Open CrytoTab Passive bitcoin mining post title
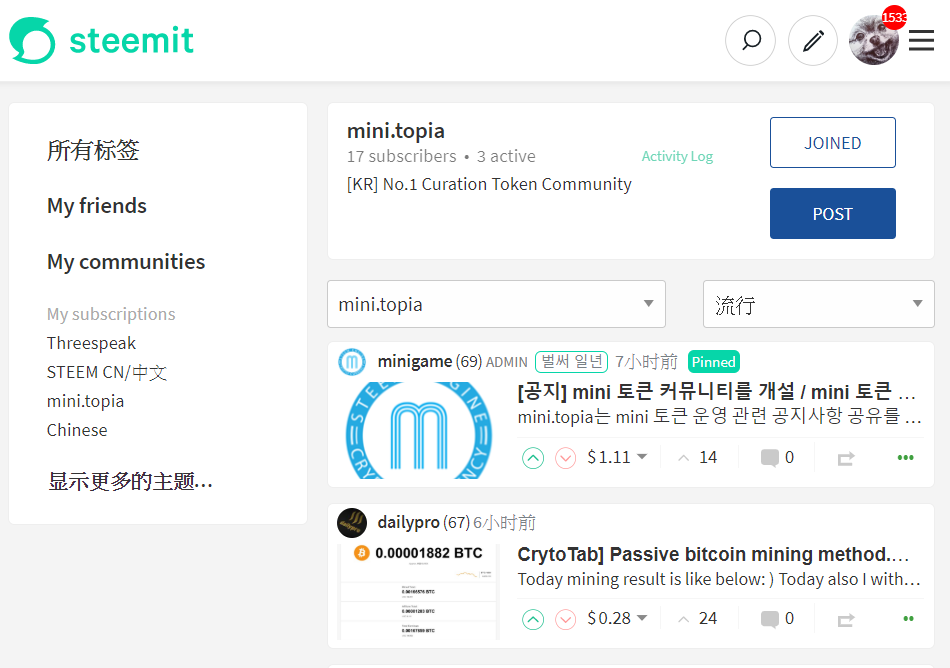Image resolution: width=950 pixels, height=668 pixels. pyautogui.click(x=713, y=554)
